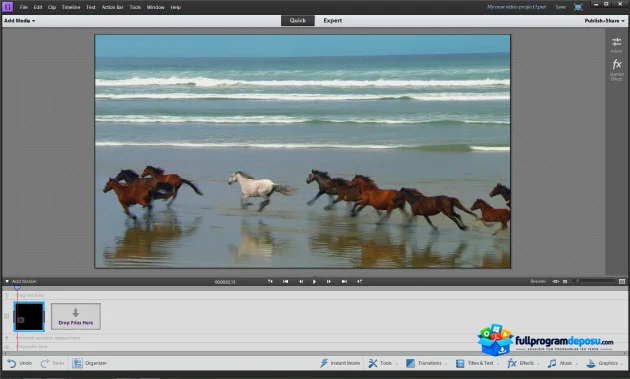Screen dimensions: 630x379
Task: Open the Transitions panel
Action: (426, 363)
